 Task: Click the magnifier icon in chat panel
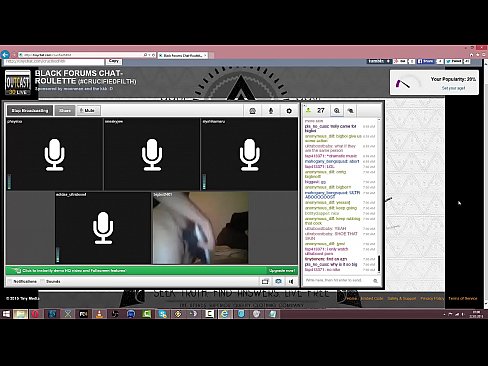point(337,110)
